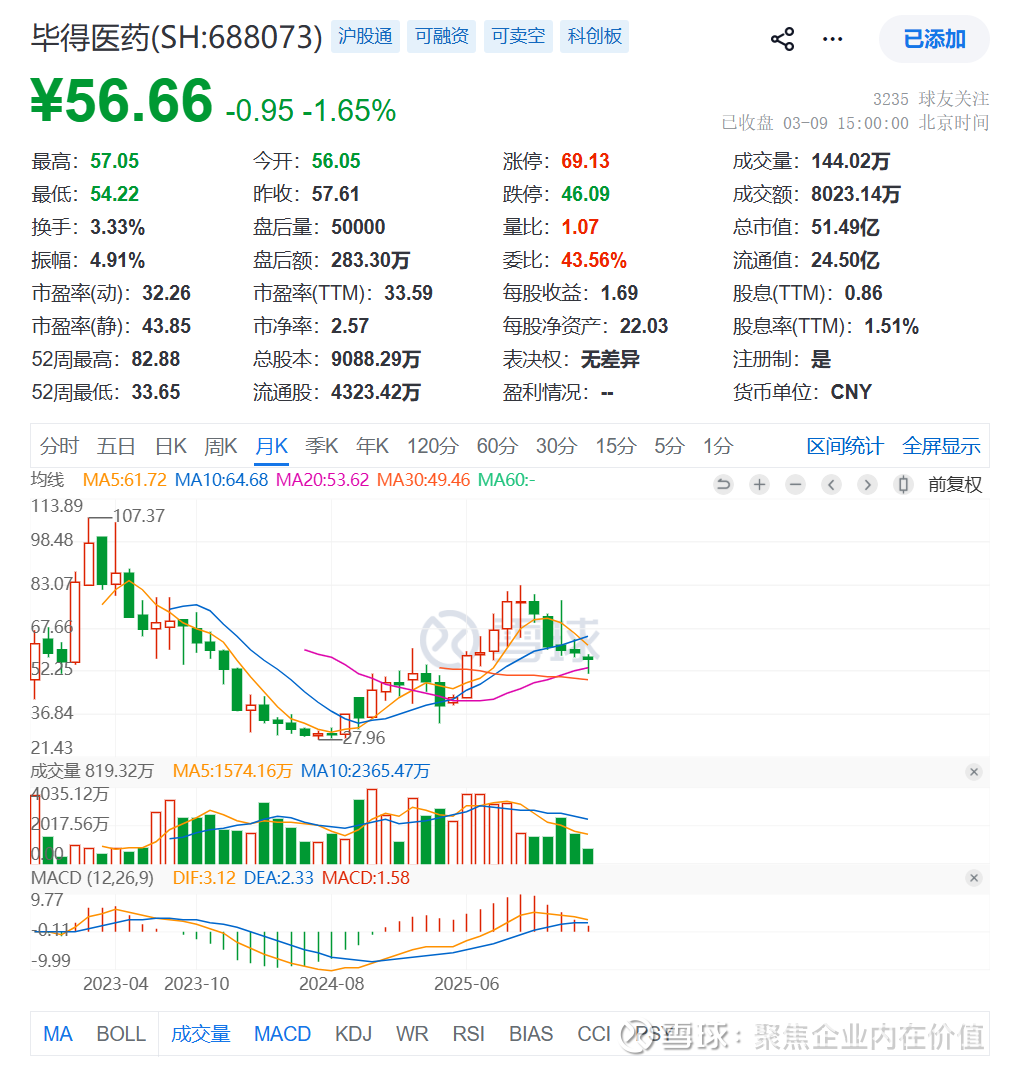Shift the chart left with the arrow icon
Image resolution: width=1014 pixels, height=1068 pixels.
pyautogui.click(x=831, y=484)
